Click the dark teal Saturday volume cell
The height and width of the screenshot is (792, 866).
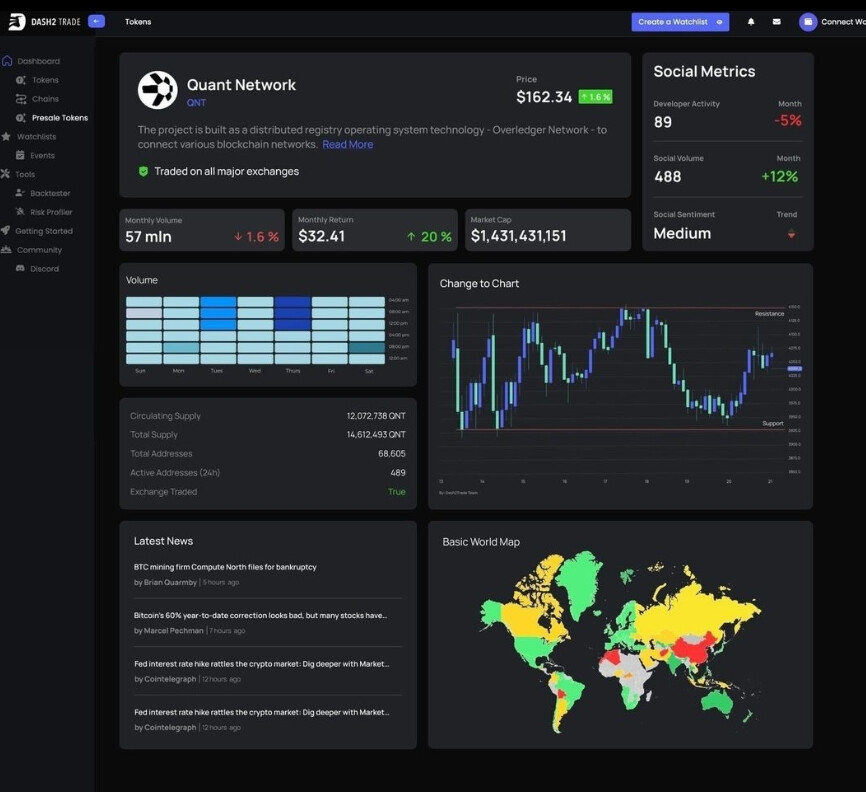coord(367,347)
